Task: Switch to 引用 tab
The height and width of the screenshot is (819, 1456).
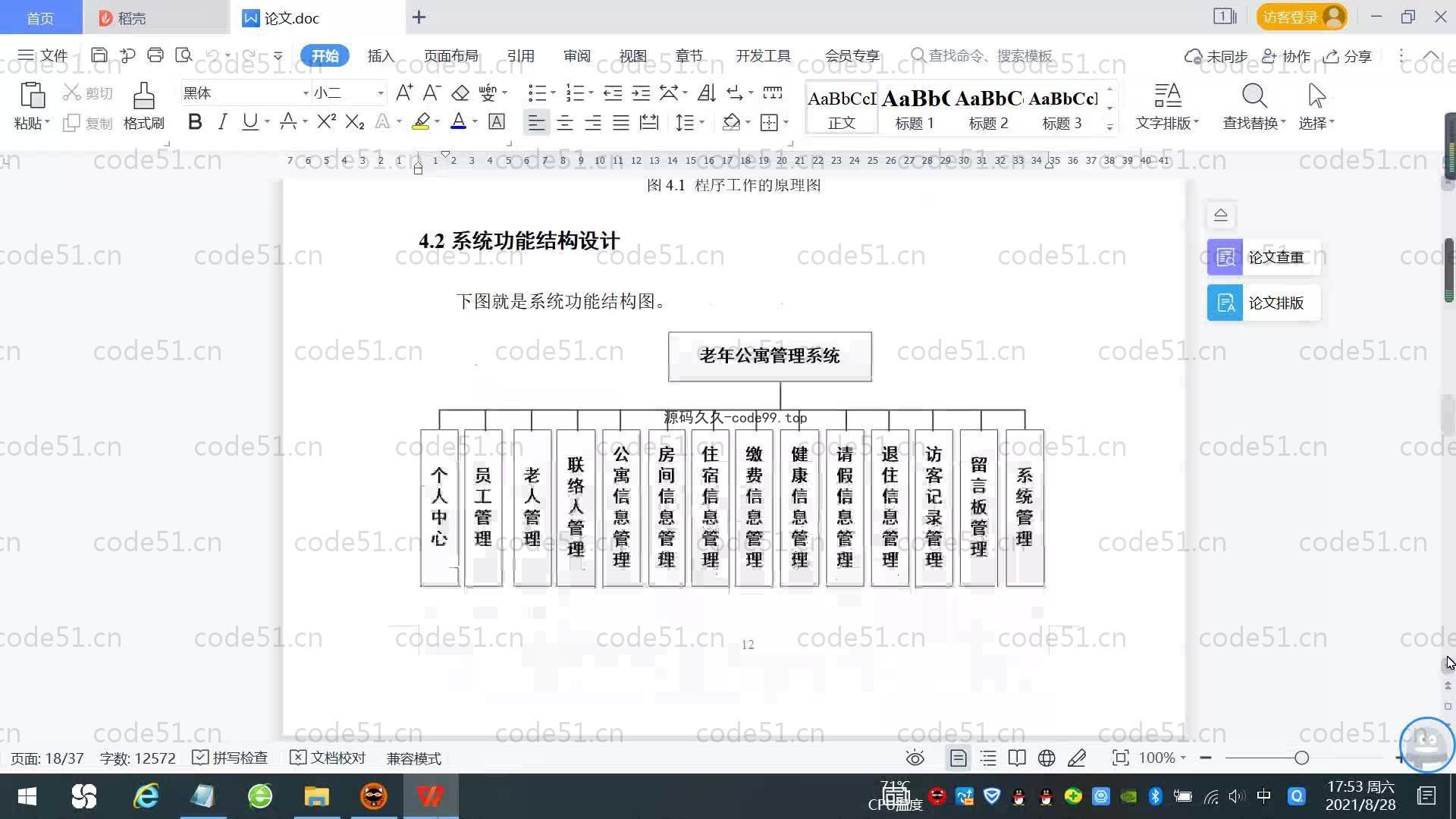Action: pyautogui.click(x=521, y=56)
